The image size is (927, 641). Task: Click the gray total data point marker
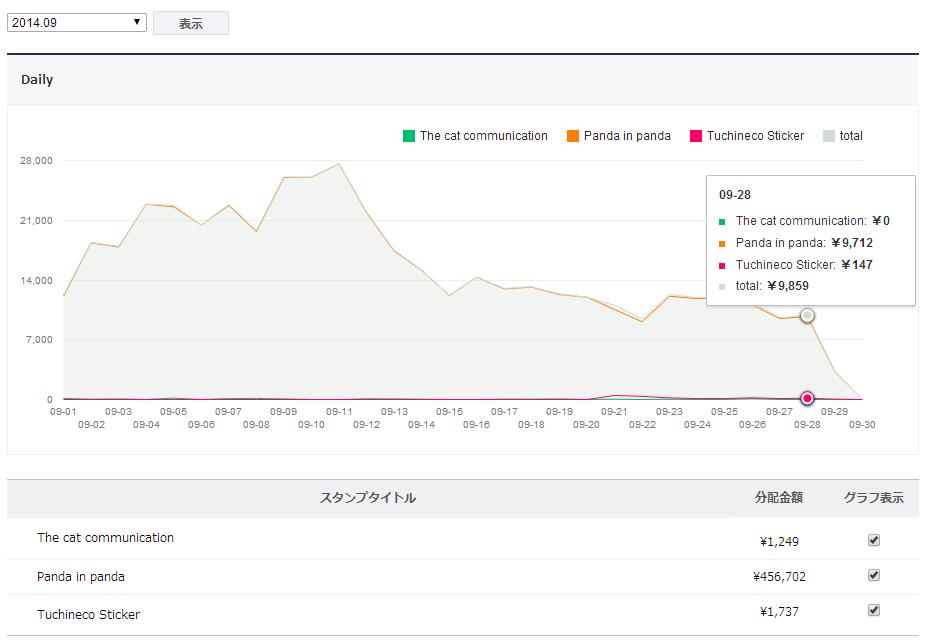(x=807, y=316)
